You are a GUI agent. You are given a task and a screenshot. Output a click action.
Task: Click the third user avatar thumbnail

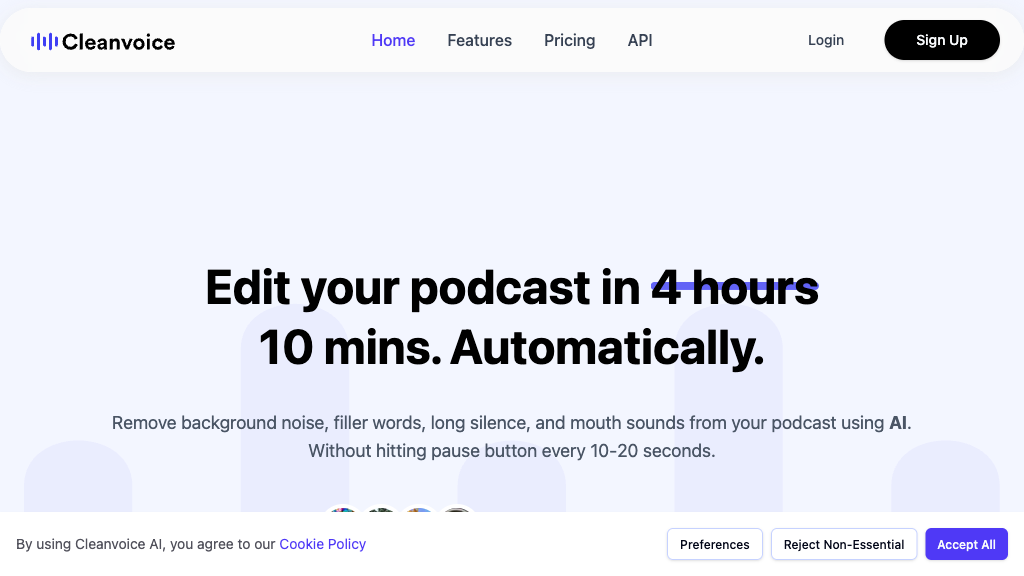[x=419, y=512]
